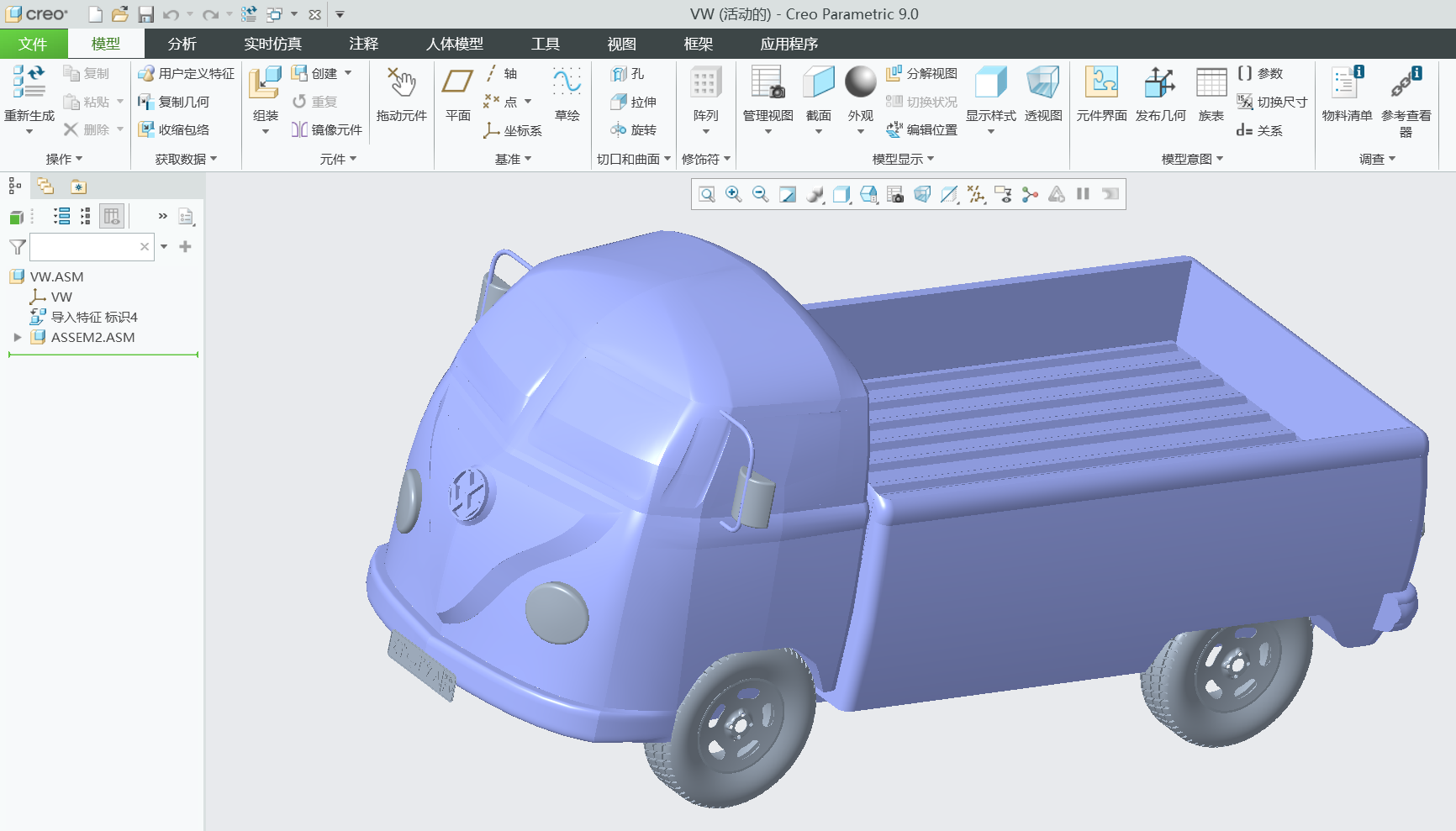
Task: Toggle the pause simulation button in graphics toolbar
Action: click(x=1083, y=195)
